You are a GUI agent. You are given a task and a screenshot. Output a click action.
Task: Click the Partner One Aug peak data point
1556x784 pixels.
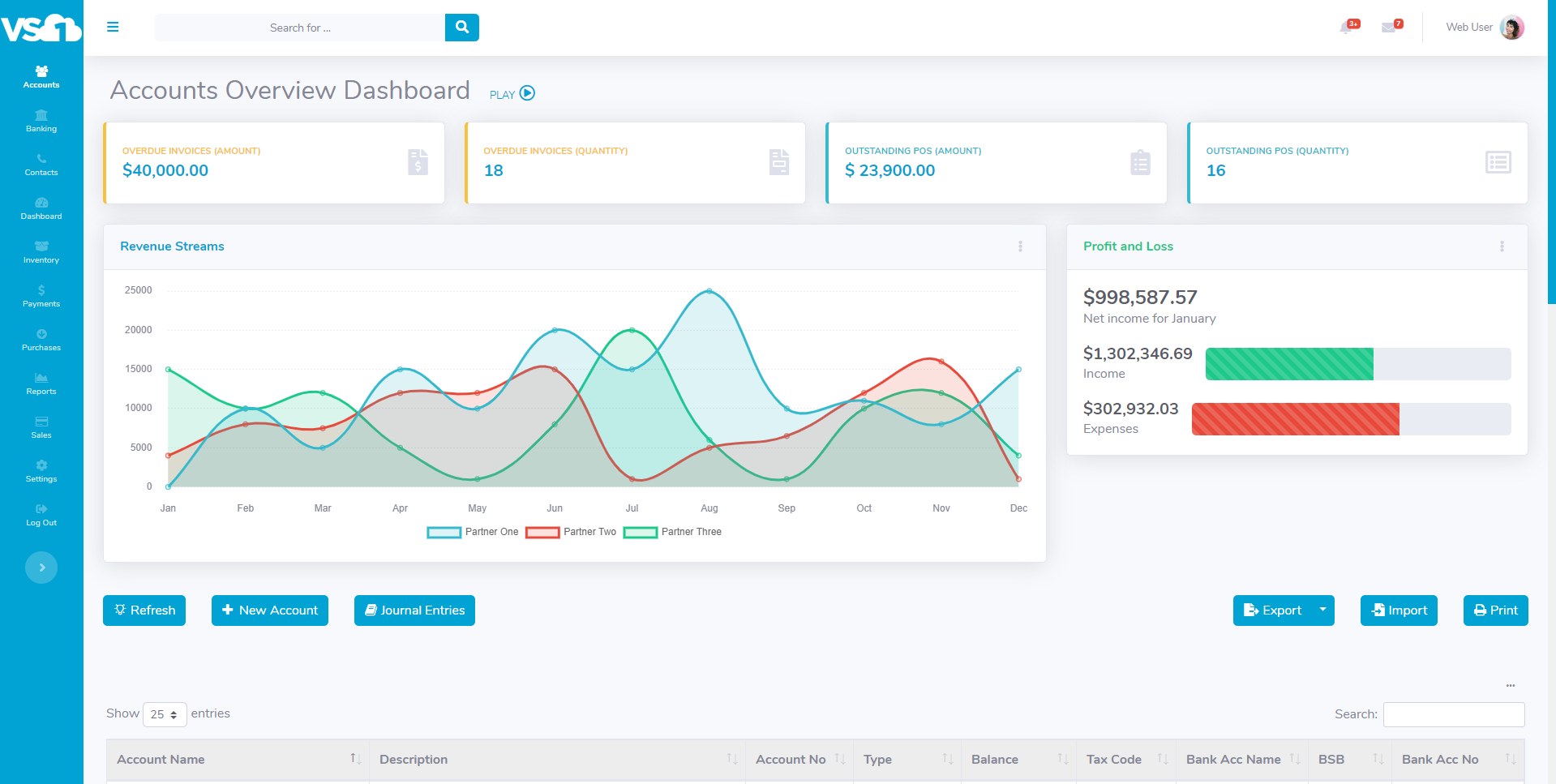709,290
